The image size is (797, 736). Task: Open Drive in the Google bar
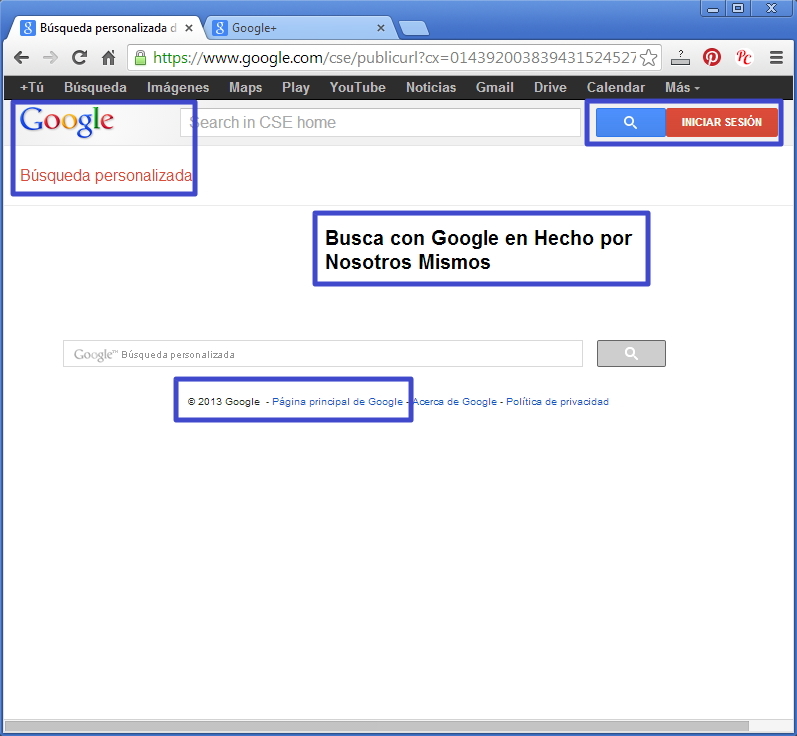click(x=550, y=87)
